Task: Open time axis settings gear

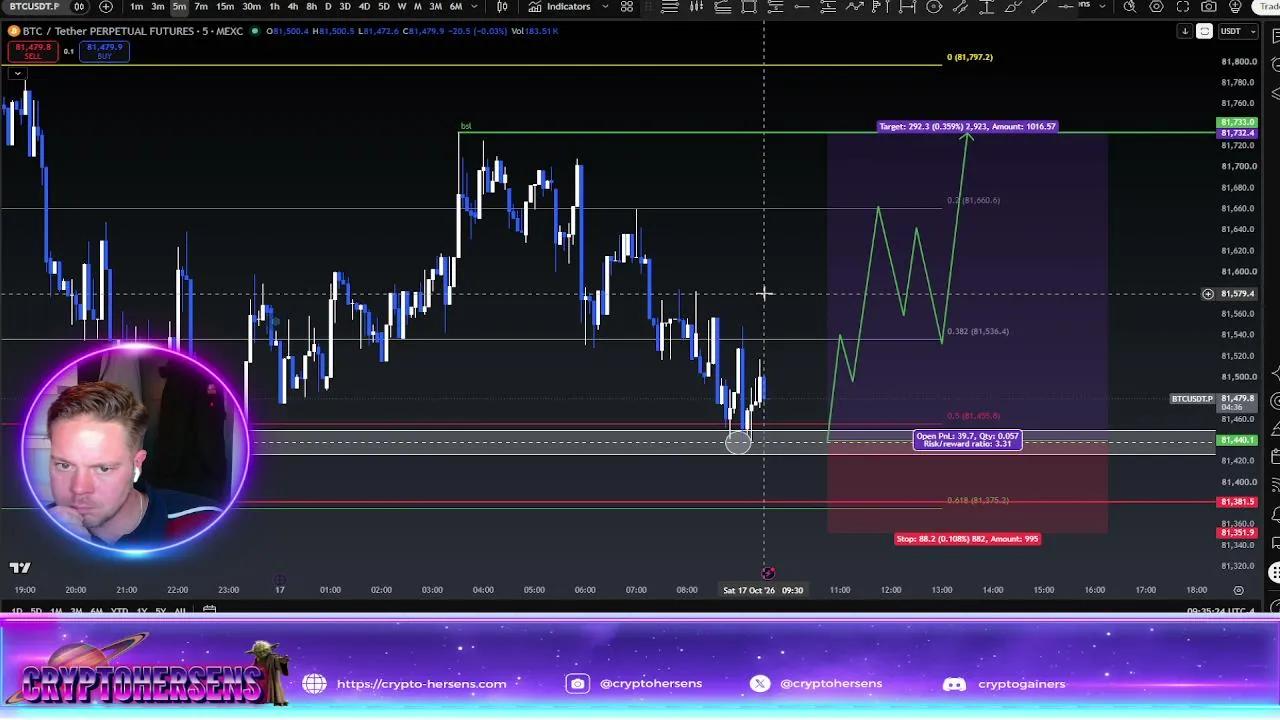Action: [1238, 590]
